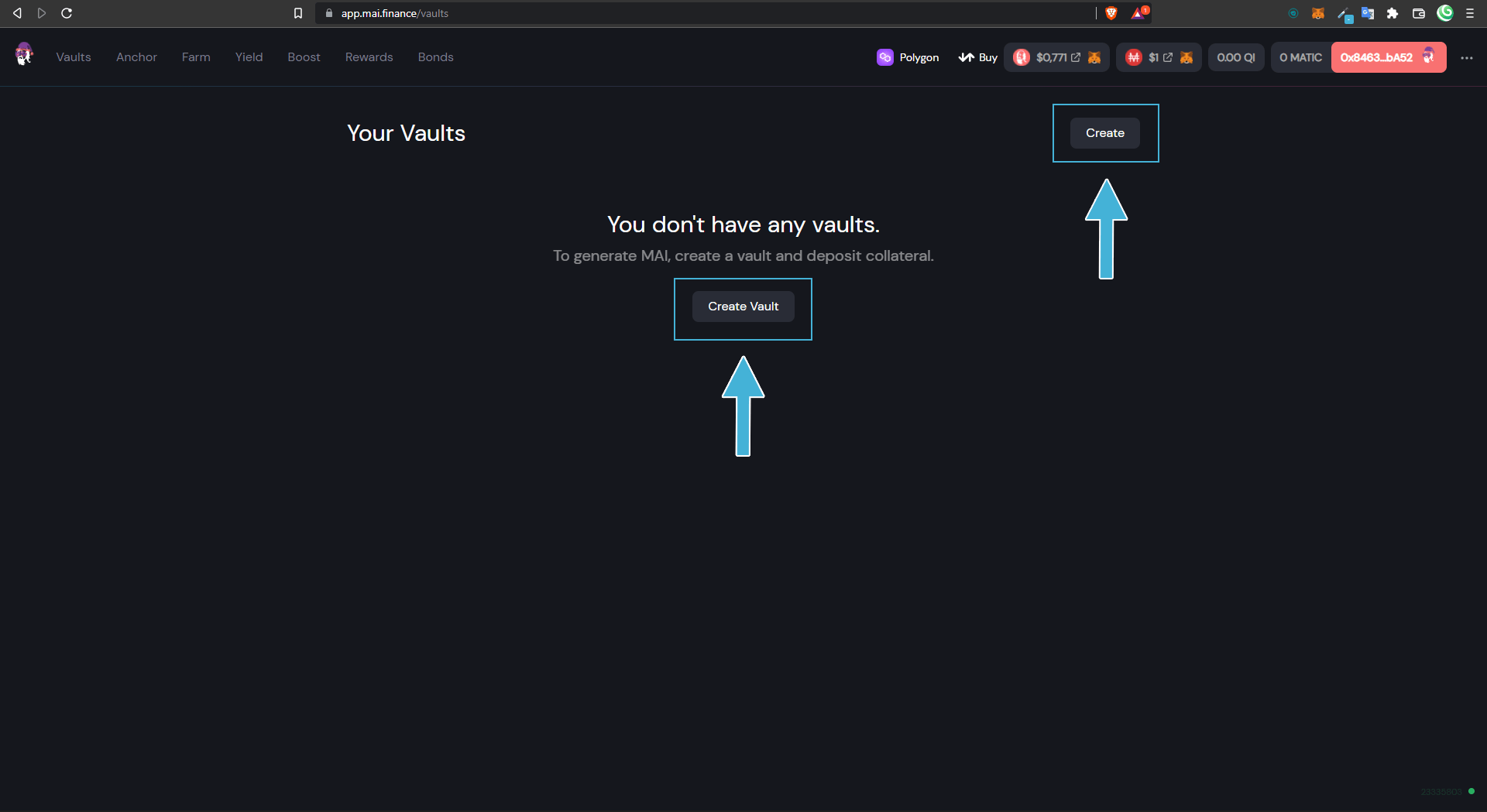
Task: Click the Mai Finance wizard logo
Action: [24, 55]
